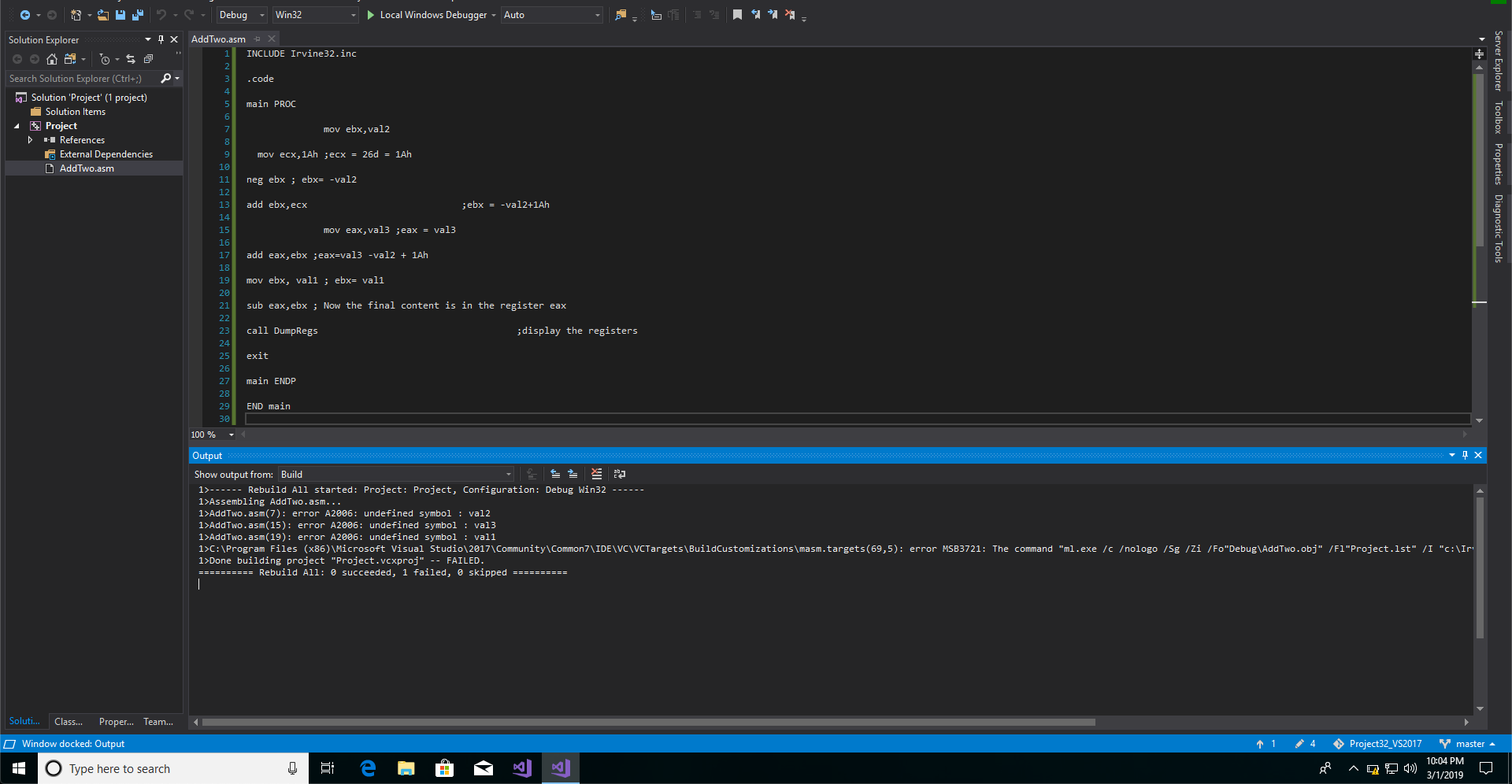Click the Save All toolbar icon

click(138, 15)
